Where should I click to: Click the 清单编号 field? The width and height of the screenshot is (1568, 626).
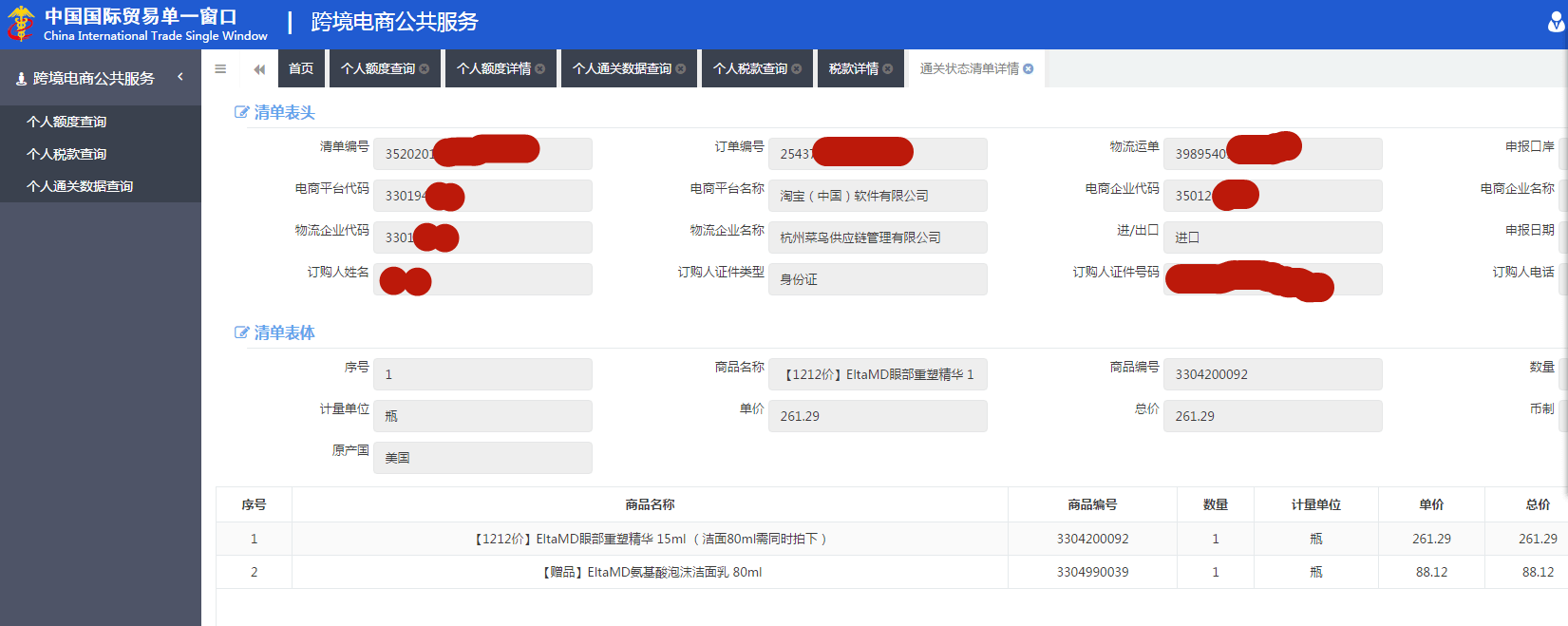click(x=482, y=154)
